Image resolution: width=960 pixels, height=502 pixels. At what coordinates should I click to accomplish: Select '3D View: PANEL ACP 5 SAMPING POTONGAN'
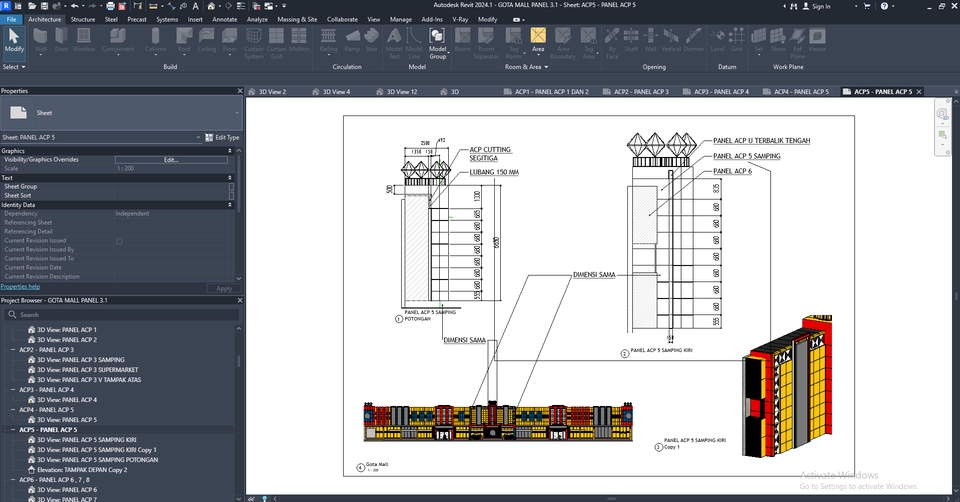click(97, 460)
